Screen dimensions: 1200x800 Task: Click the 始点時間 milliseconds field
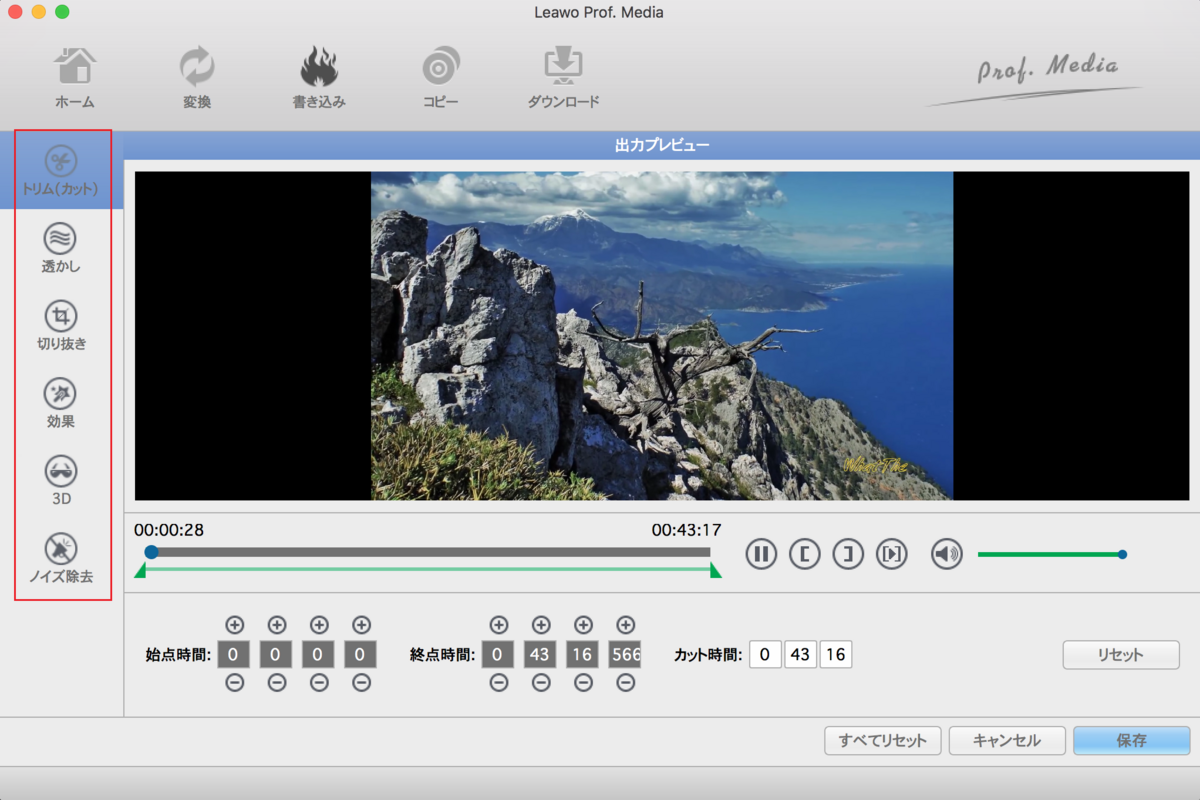(360, 655)
